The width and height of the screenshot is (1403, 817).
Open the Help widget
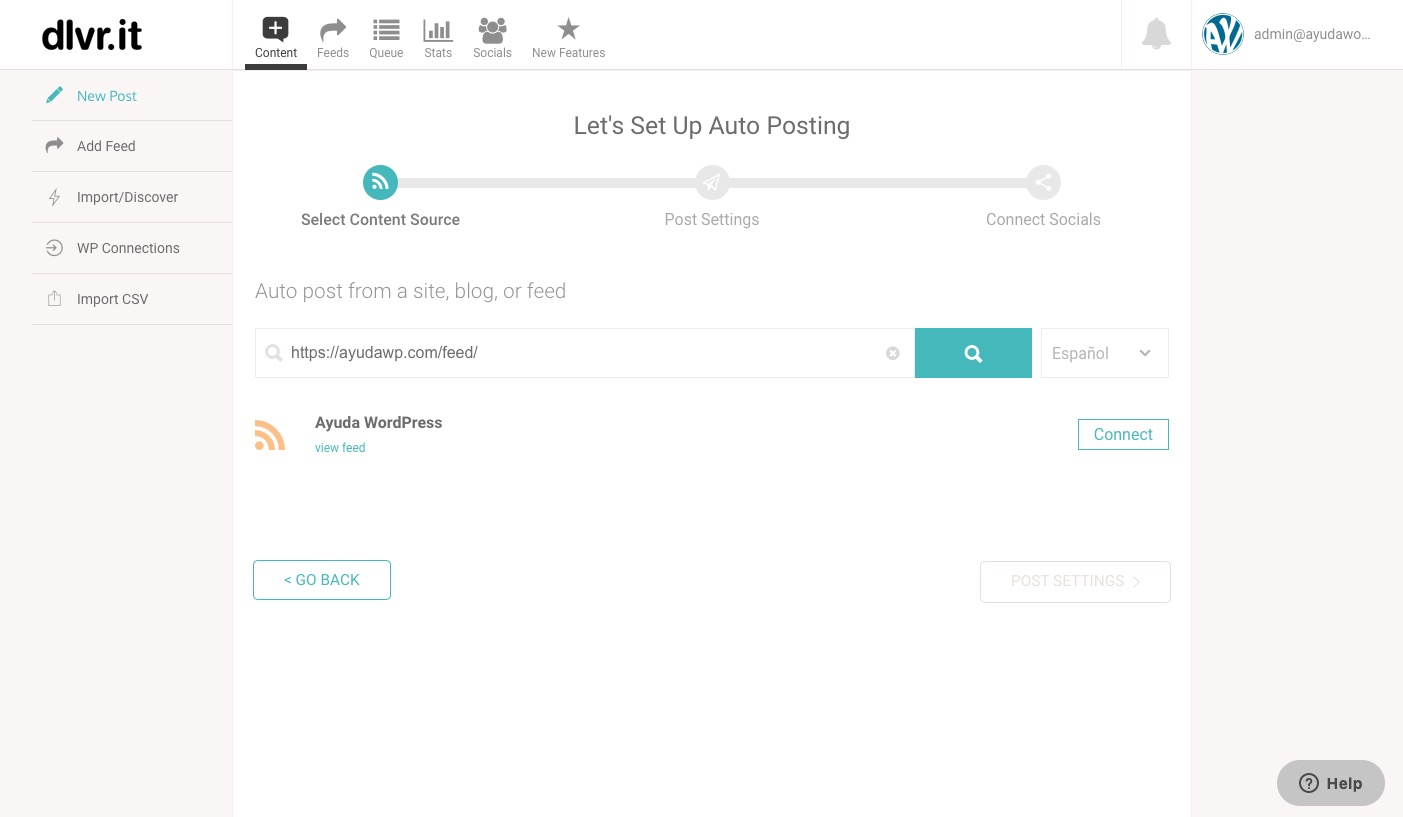(1330, 783)
